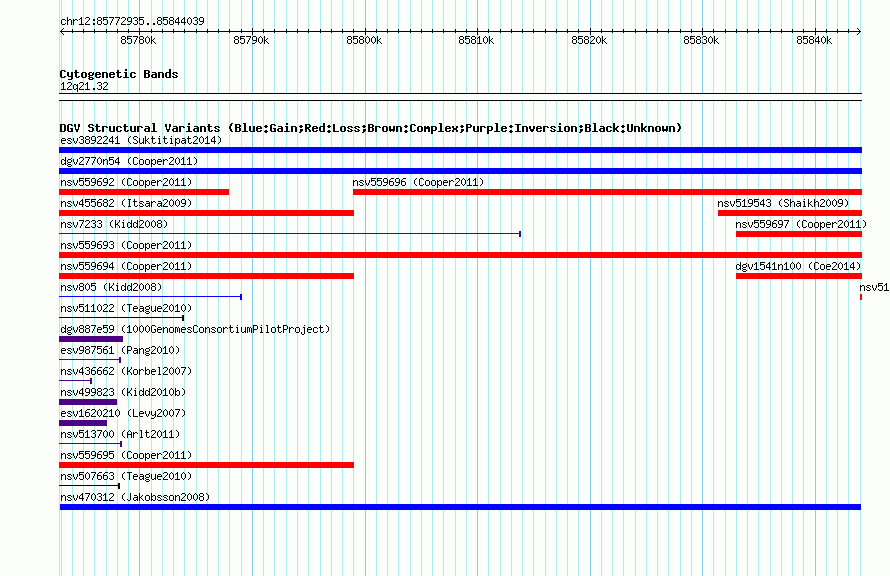Click the 85830k ruler tick label
Screen dimensions: 890x576
[702, 40]
